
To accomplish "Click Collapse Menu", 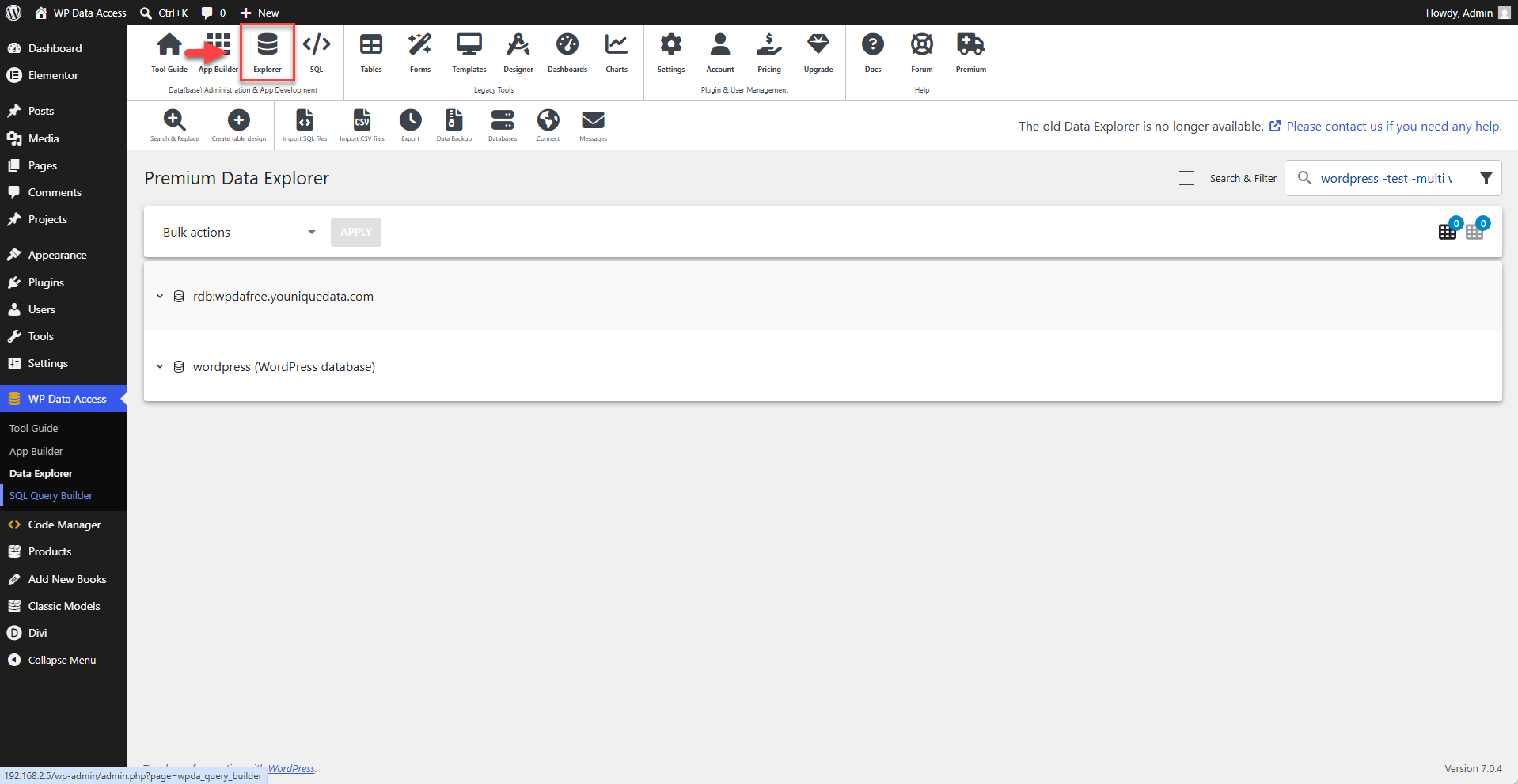I will tap(63, 660).
